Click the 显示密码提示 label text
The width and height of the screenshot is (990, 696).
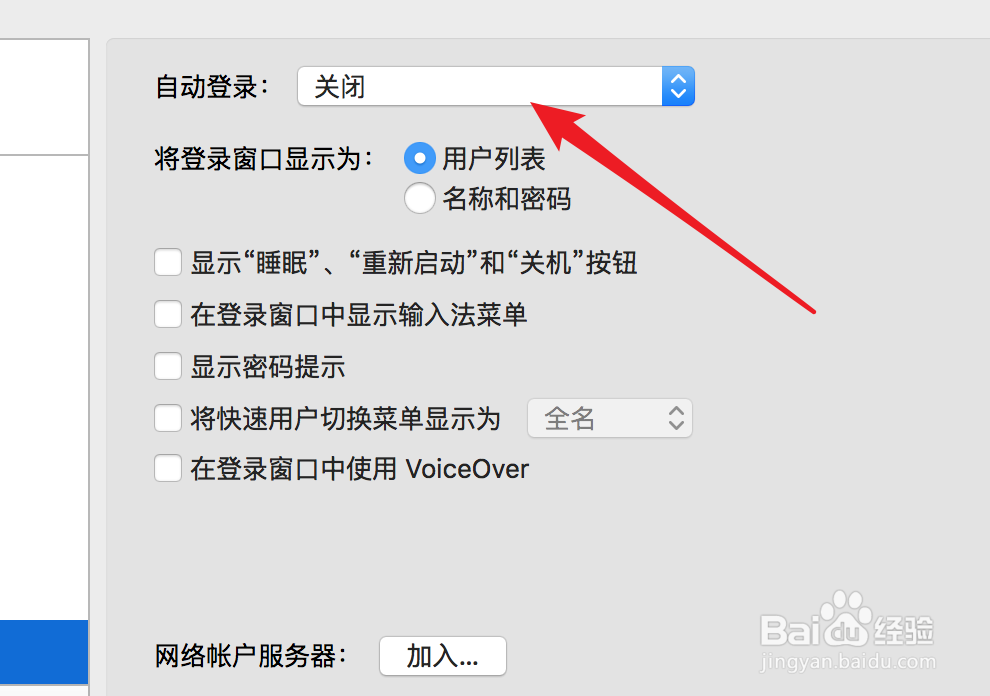pyautogui.click(x=268, y=366)
